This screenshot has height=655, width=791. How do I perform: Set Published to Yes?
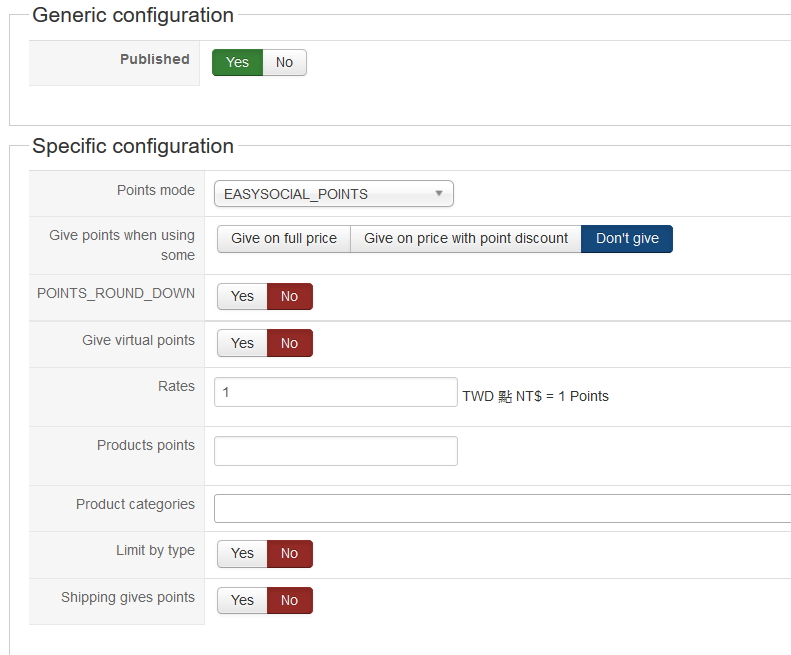[237, 62]
